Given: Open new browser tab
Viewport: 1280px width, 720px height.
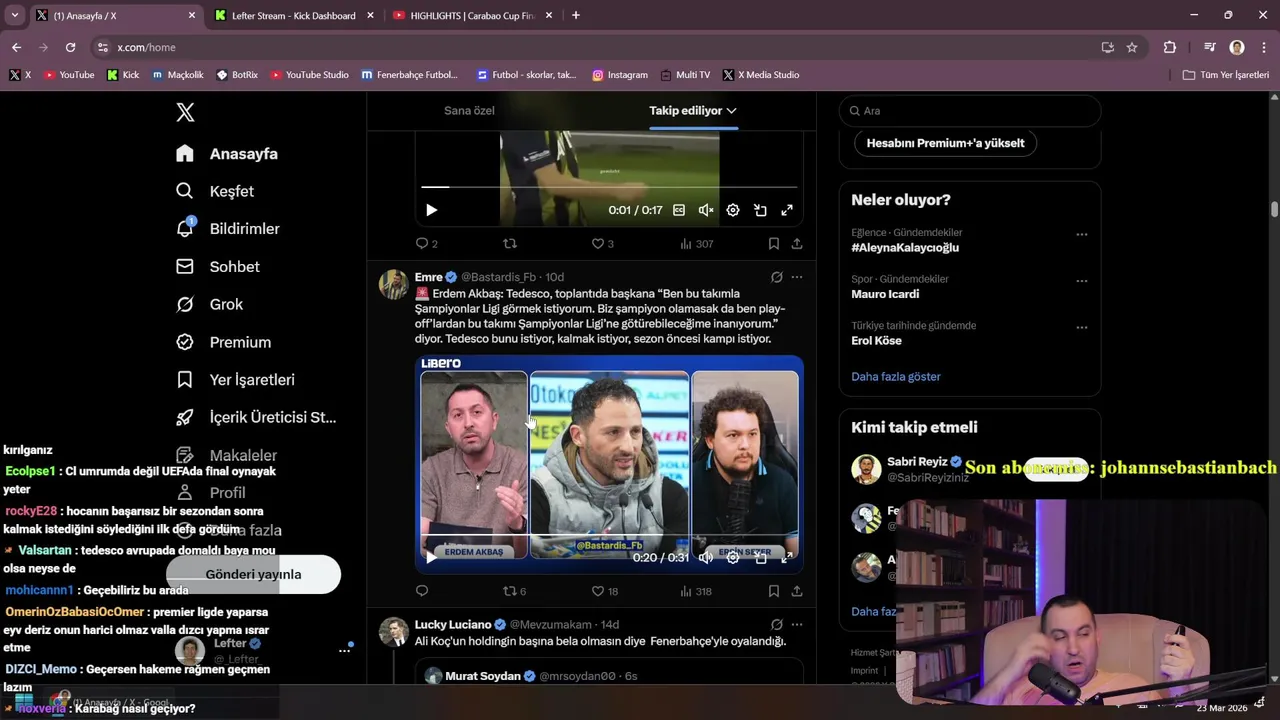Looking at the screenshot, I should click(x=575, y=15).
